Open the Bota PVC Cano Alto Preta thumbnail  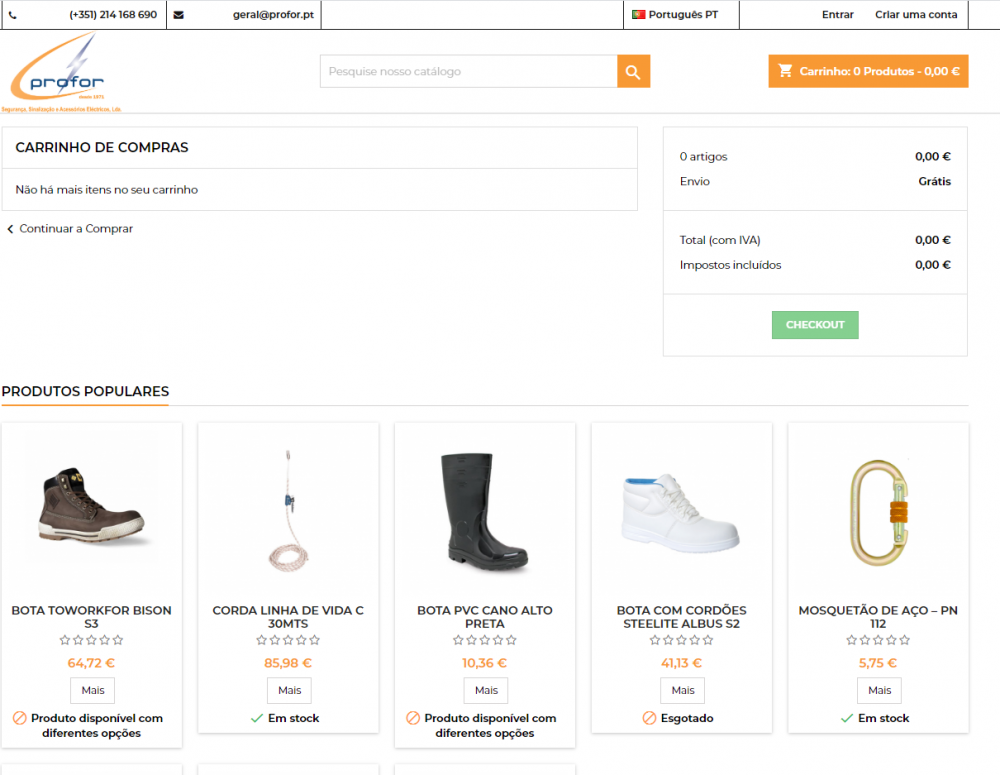[485, 512]
